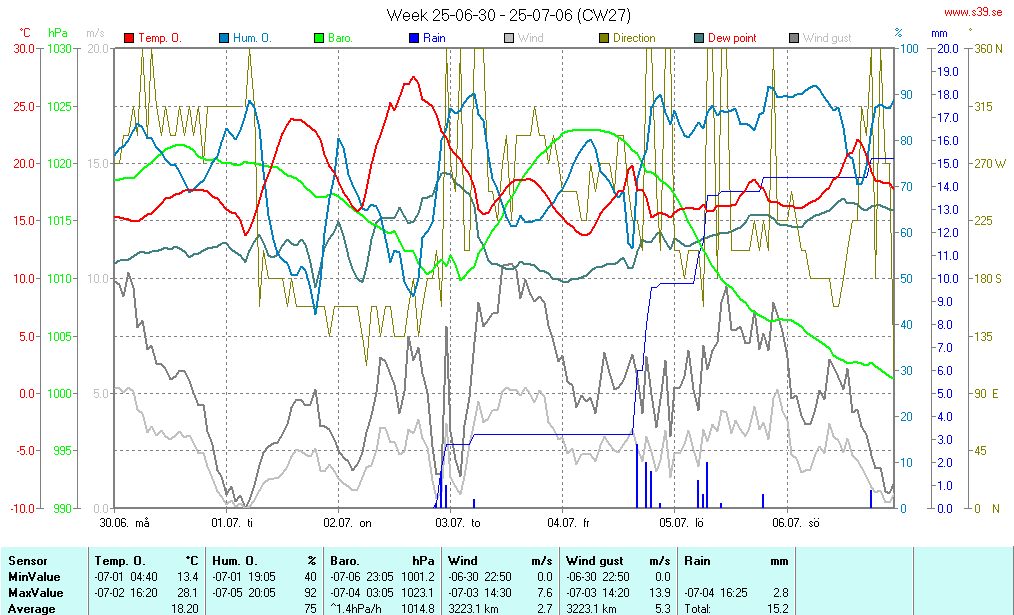
Task: Click the '360 N' direction axis label
Action: (988, 49)
